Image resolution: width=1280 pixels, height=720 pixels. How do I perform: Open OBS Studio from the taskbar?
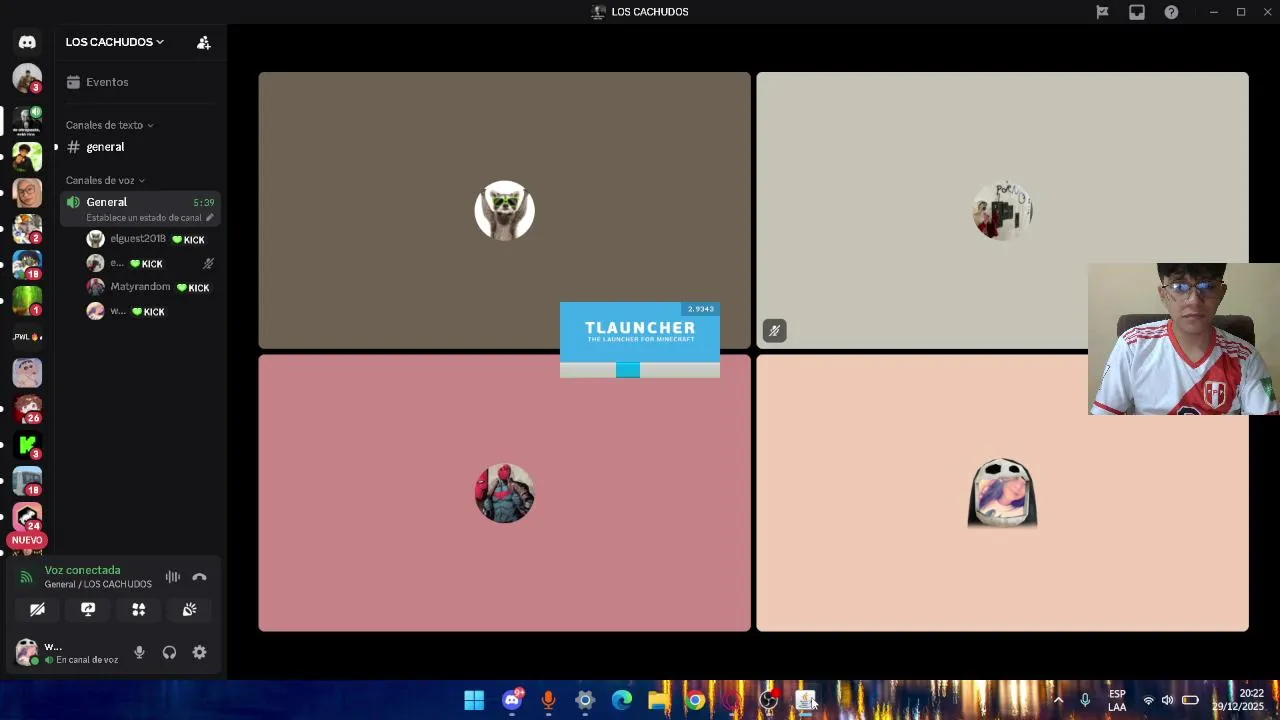tap(769, 700)
